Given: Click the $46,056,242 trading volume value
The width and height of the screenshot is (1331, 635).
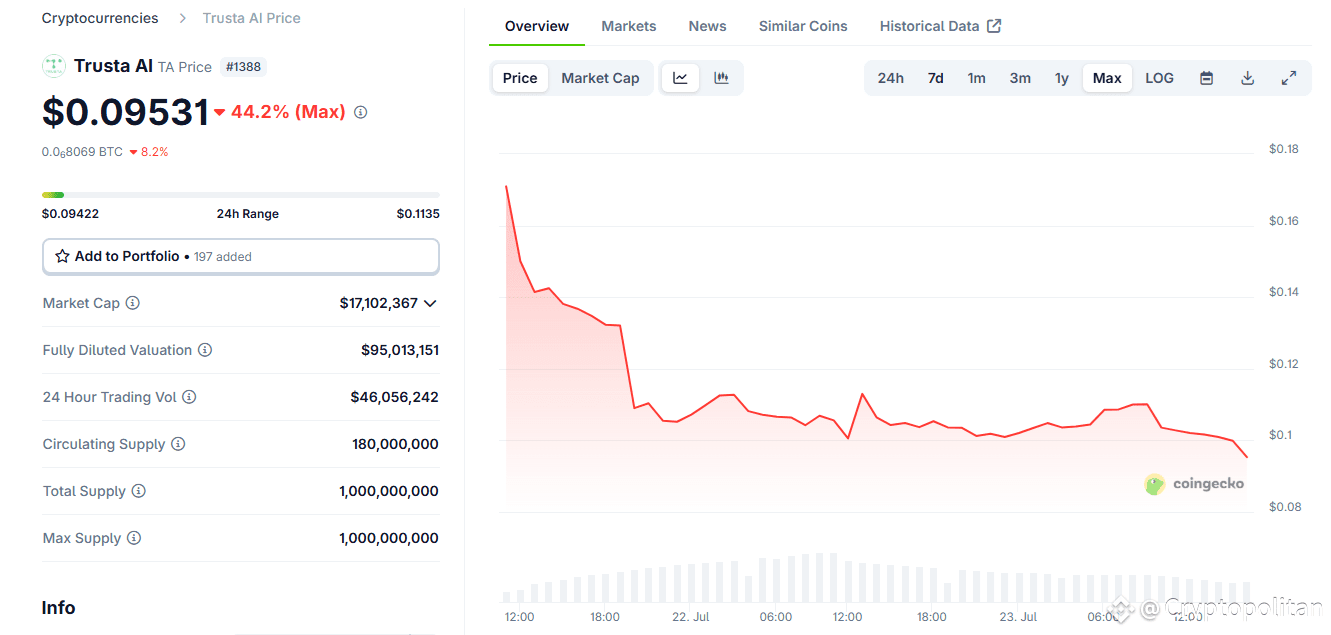Looking at the screenshot, I should (x=394, y=397).
